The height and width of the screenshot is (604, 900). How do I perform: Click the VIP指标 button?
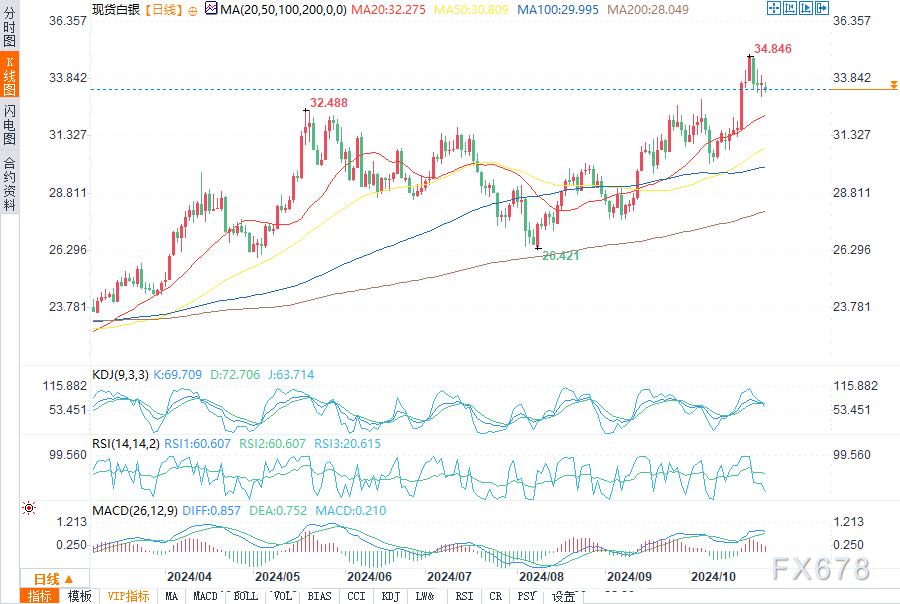pyautogui.click(x=129, y=596)
